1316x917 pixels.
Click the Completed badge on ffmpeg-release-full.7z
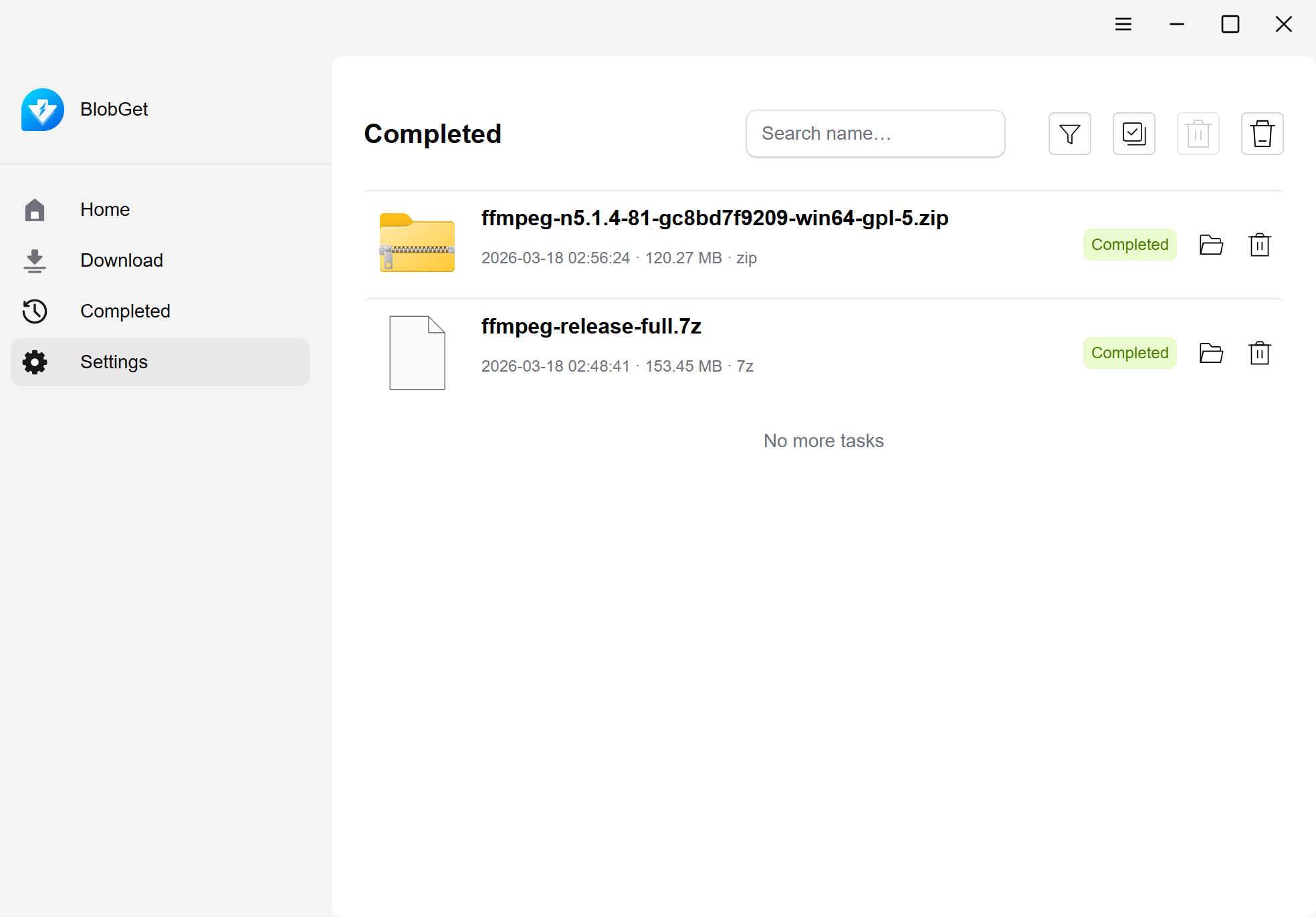(x=1129, y=353)
